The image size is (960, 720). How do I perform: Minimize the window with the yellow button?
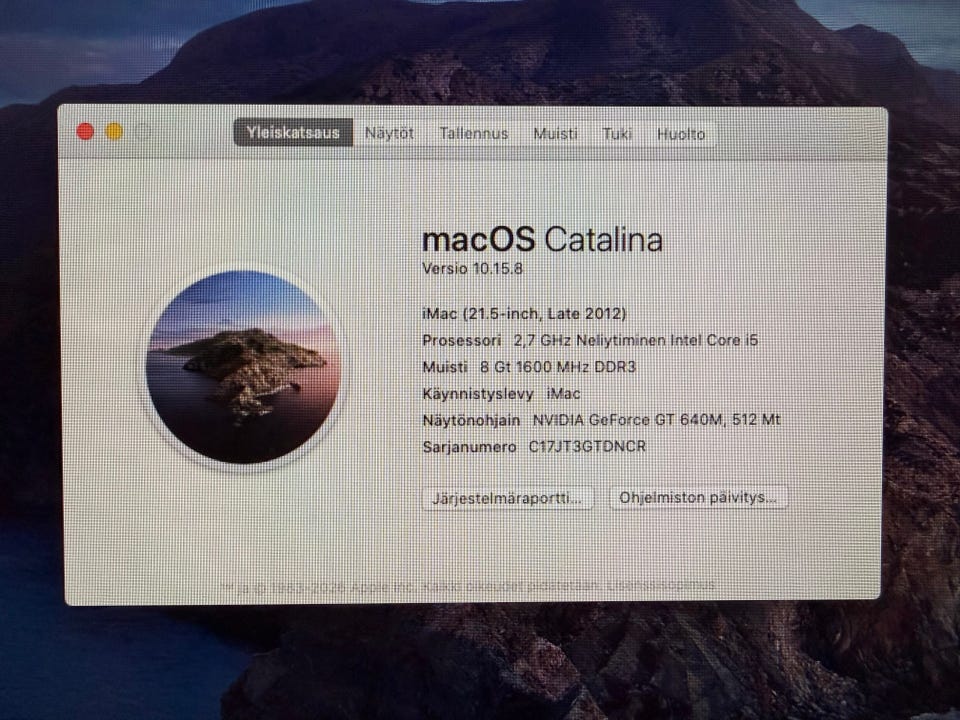click(x=114, y=131)
